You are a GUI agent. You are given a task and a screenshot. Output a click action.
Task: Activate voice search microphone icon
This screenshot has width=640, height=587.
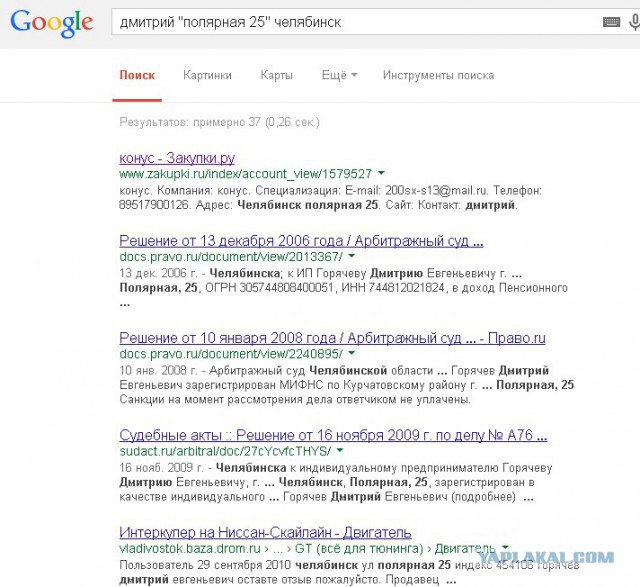634,22
